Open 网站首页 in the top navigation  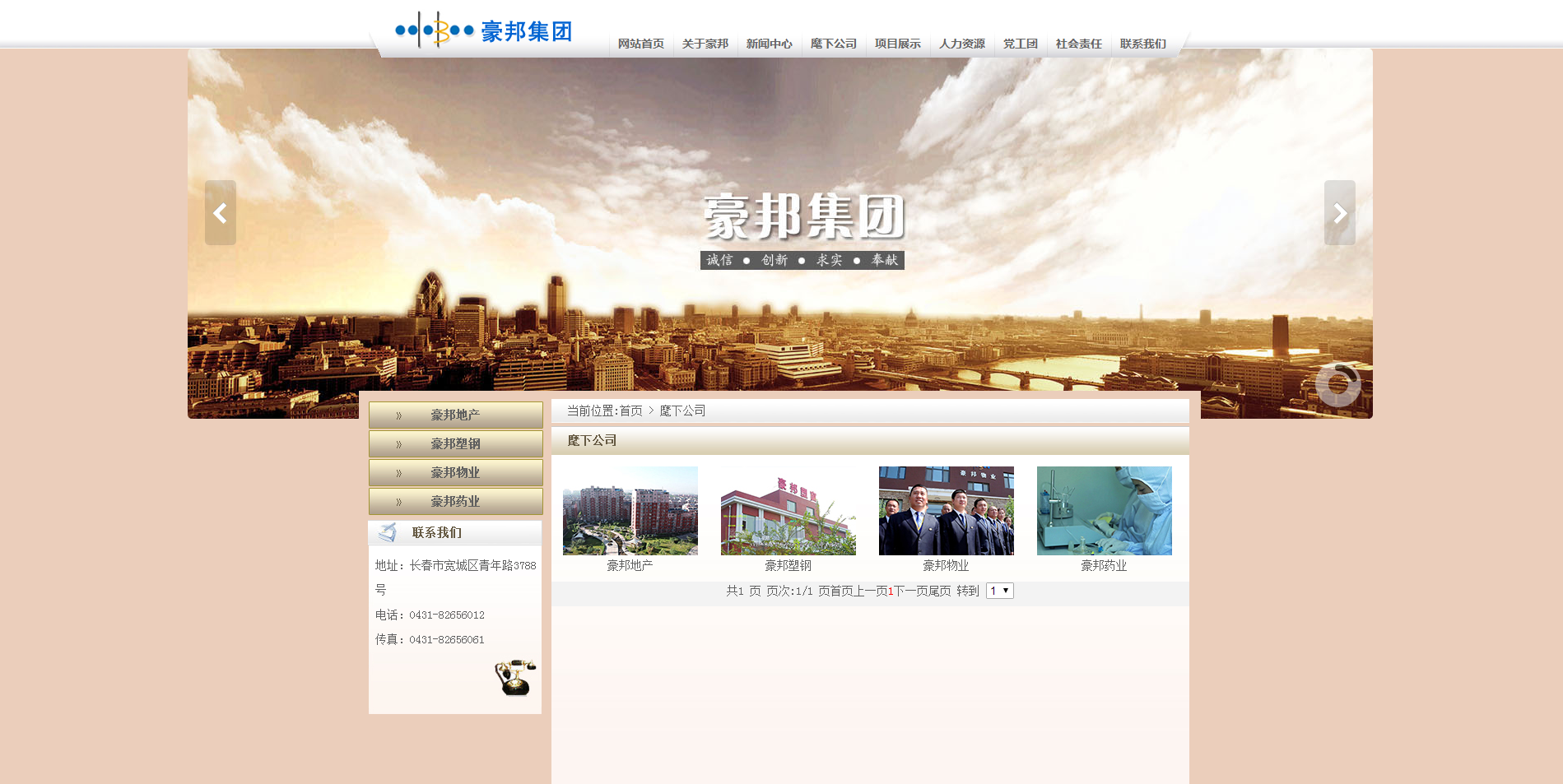(640, 44)
